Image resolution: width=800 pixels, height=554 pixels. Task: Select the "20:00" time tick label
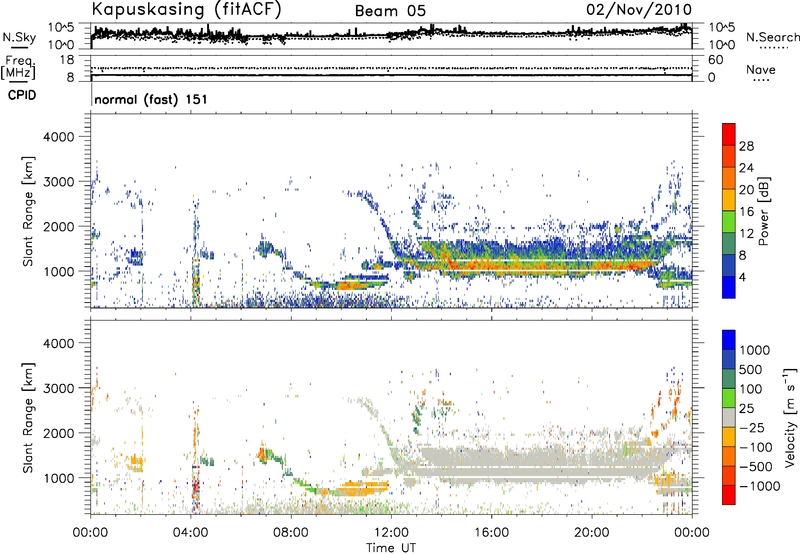click(x=591, y=533)
